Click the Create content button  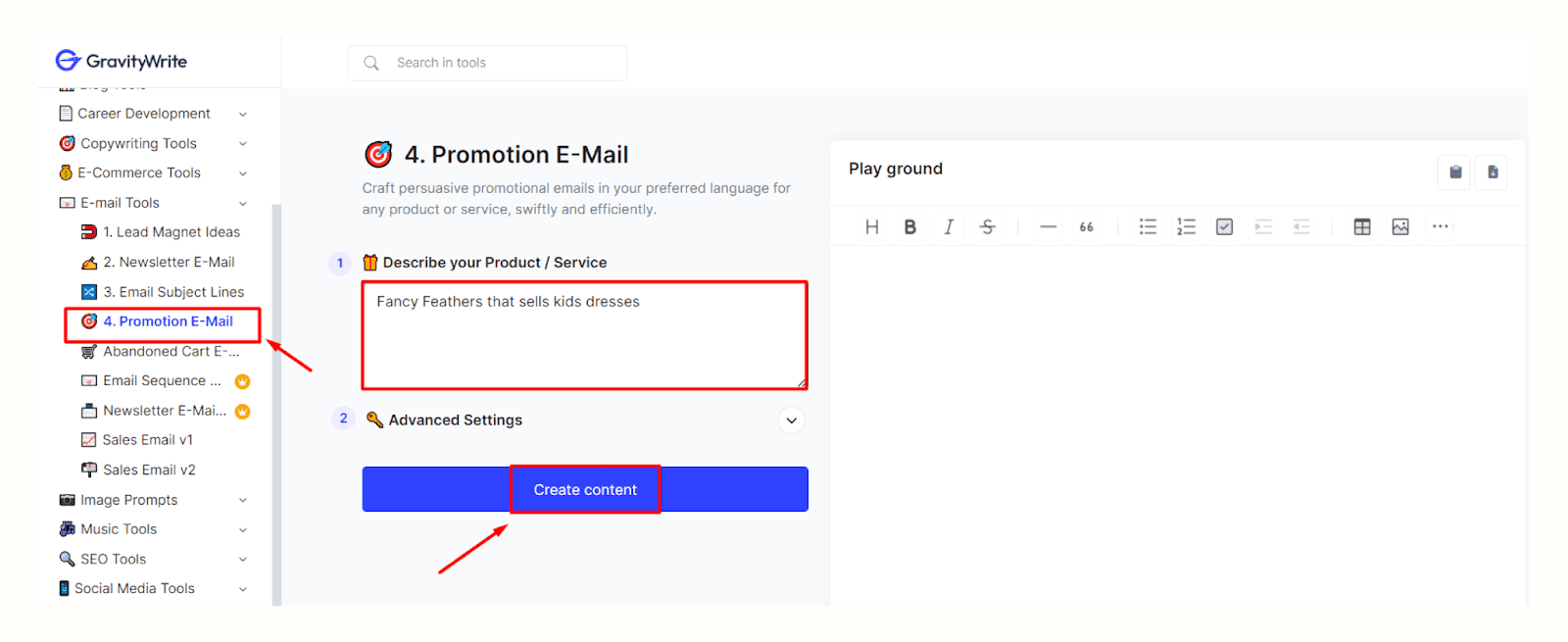(585, 489)
